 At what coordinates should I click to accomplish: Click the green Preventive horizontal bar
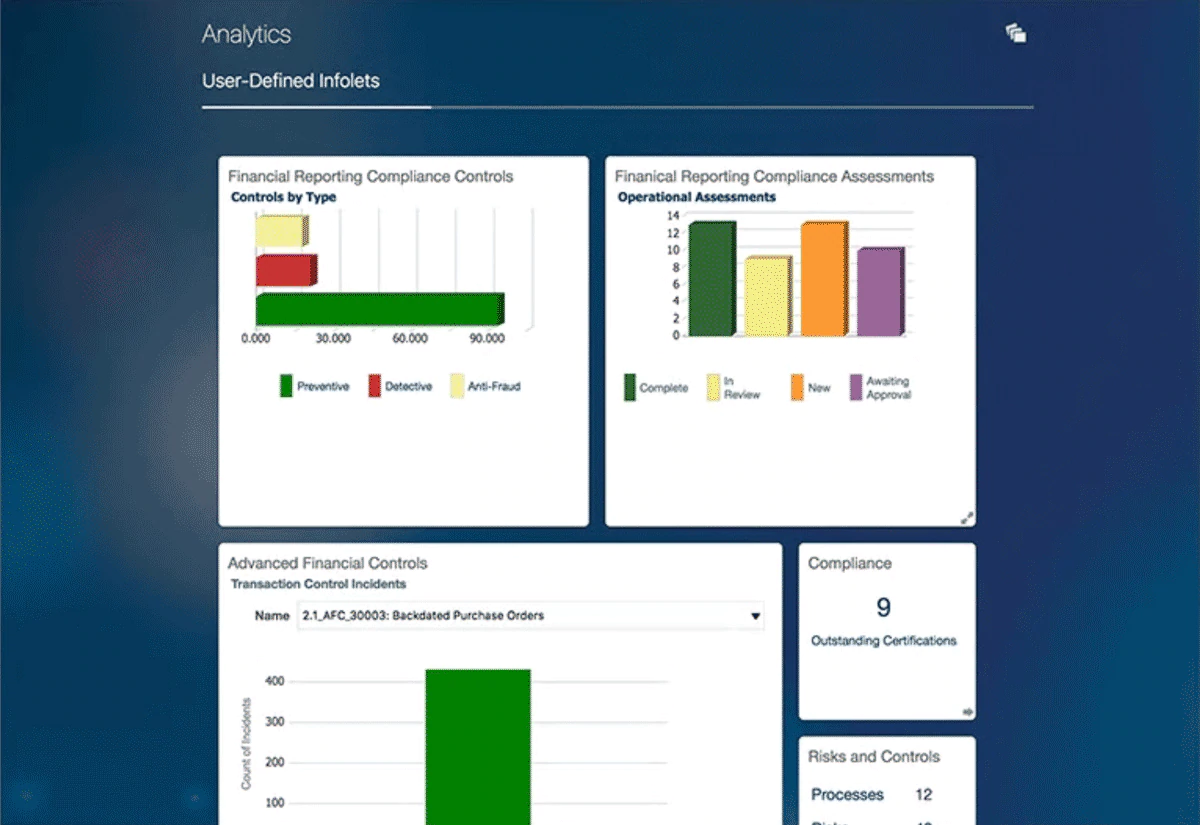(378, 309)
